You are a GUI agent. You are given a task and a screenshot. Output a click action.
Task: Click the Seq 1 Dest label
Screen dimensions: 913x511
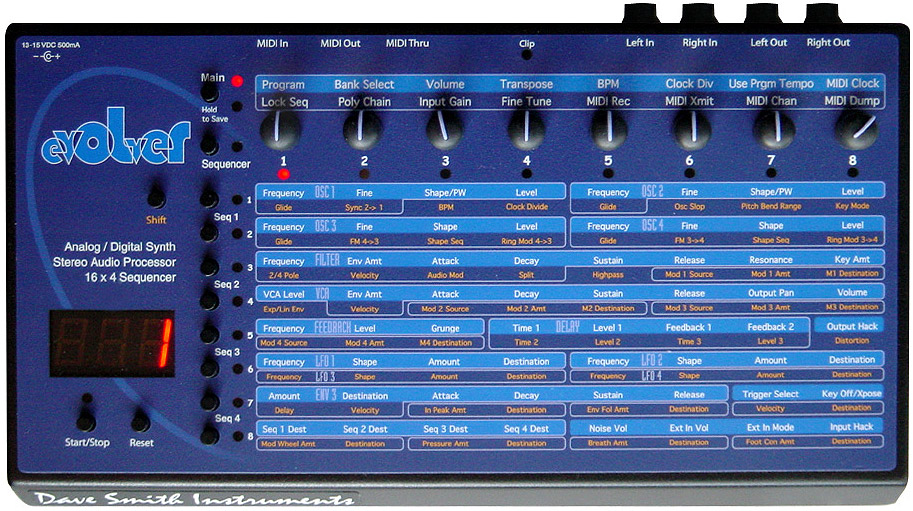tap(284, 429)
